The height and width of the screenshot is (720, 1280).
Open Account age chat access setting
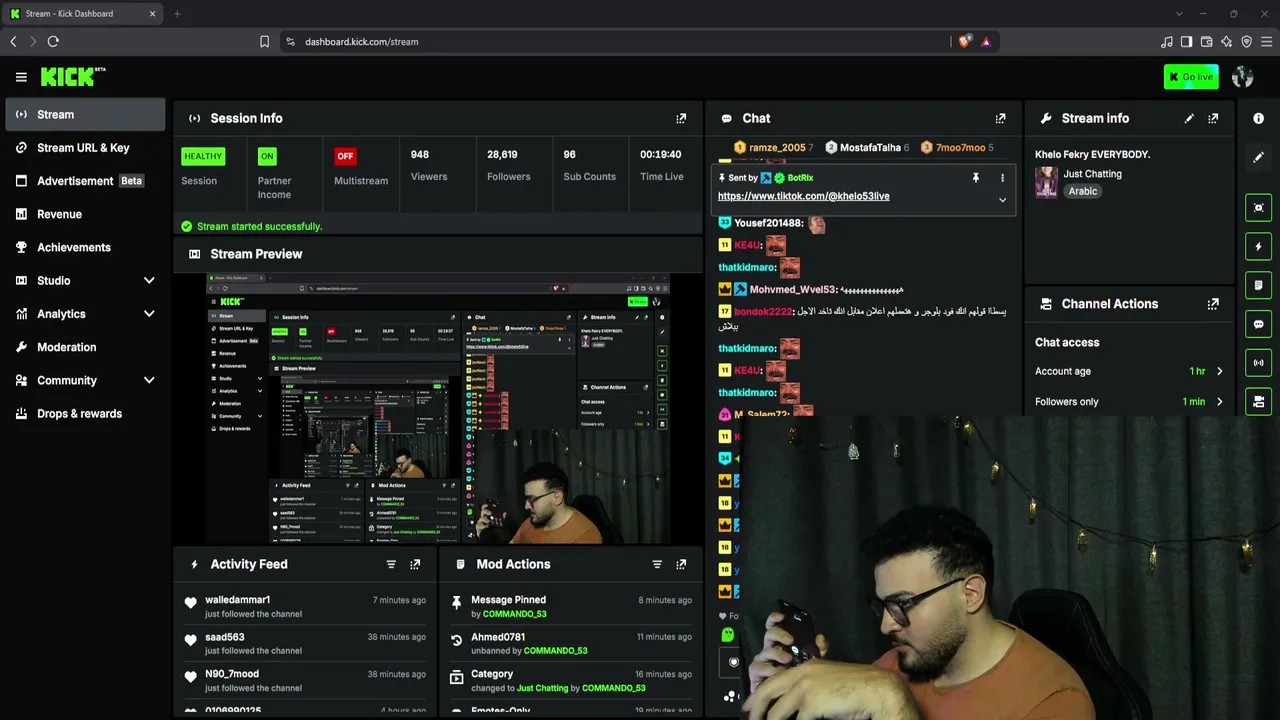coord(1129,371)
